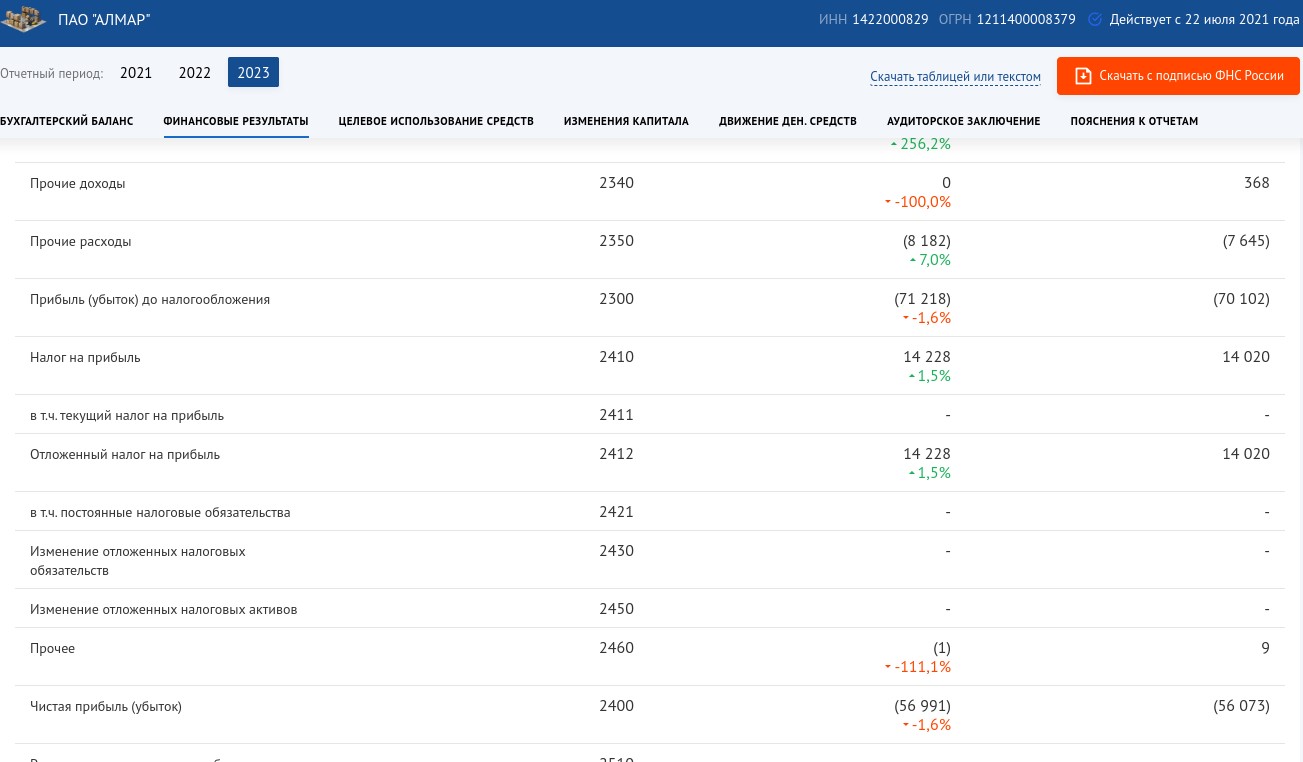The width and height of the screenshot is (1303, 762).
Task: Click the -100,0% change for Прочие доходы
Action: 918,202
